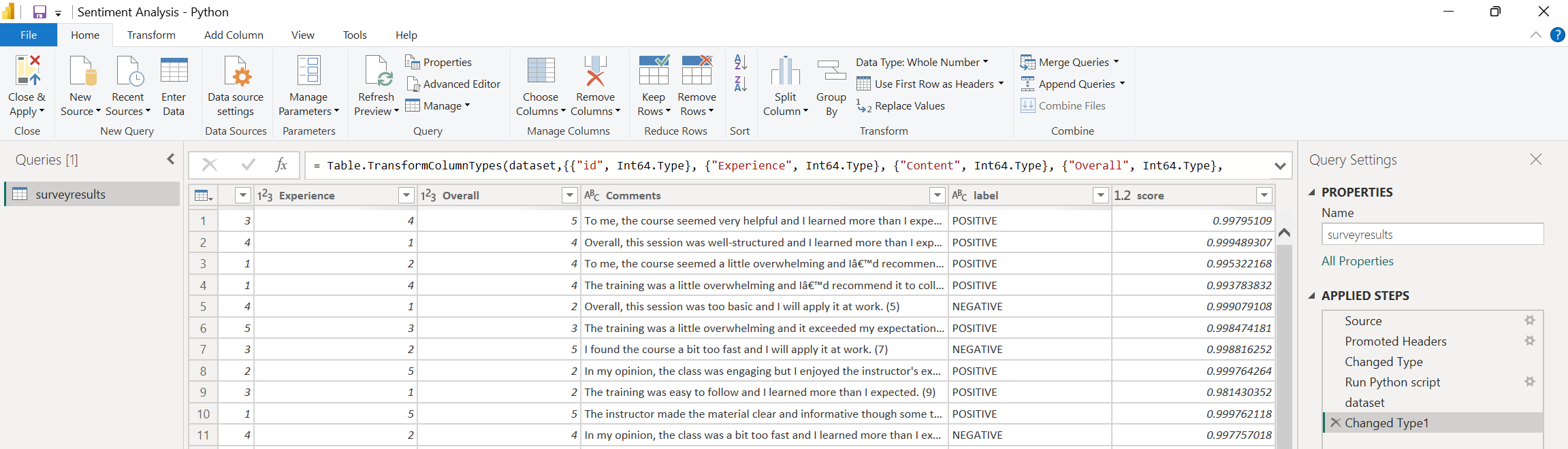Select row 5 NEGATIVE label cell
The image size is (1568, 449).
[x=1030, y=306]
